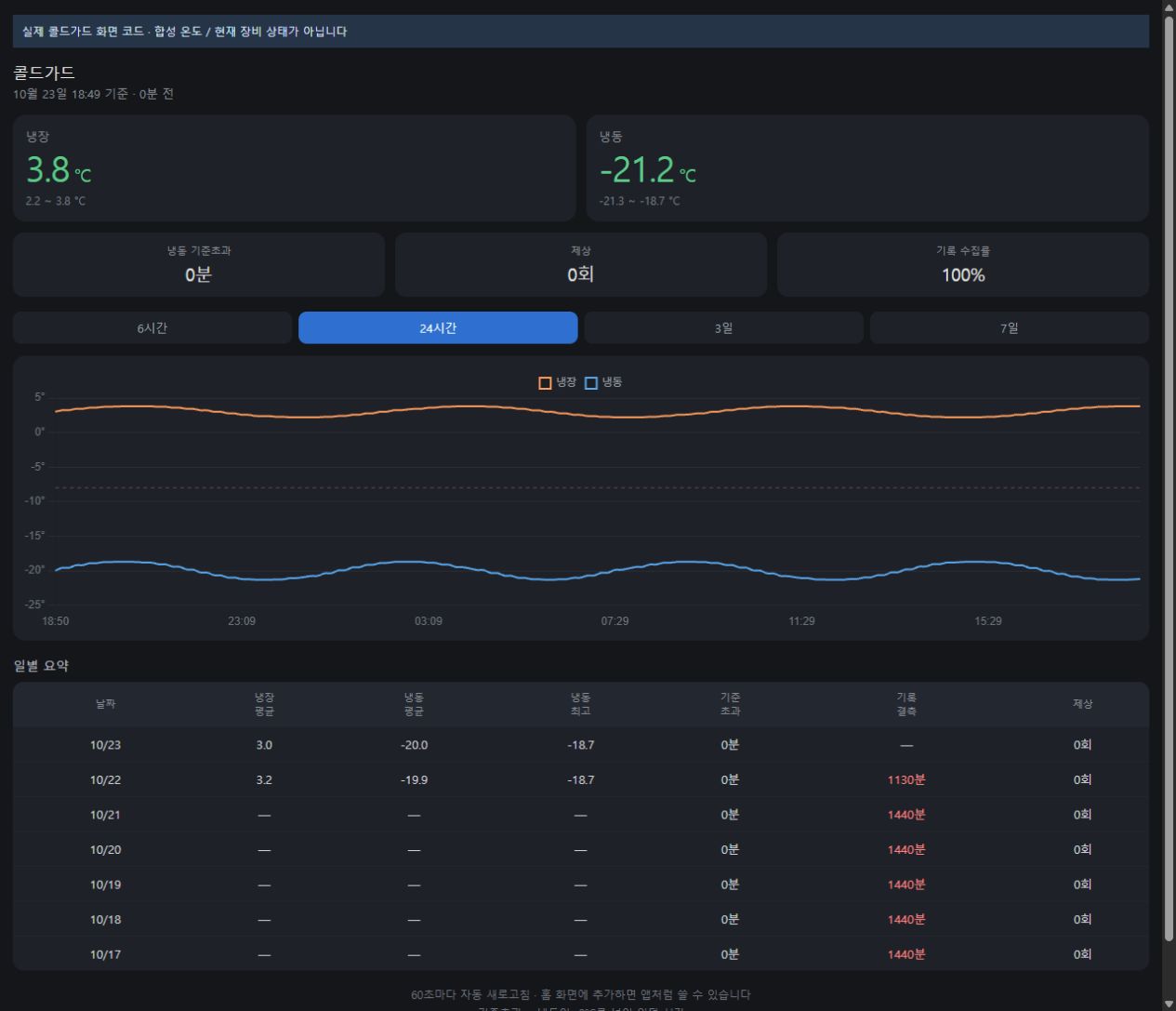Select the 10/20 date cell

[105, 850]
